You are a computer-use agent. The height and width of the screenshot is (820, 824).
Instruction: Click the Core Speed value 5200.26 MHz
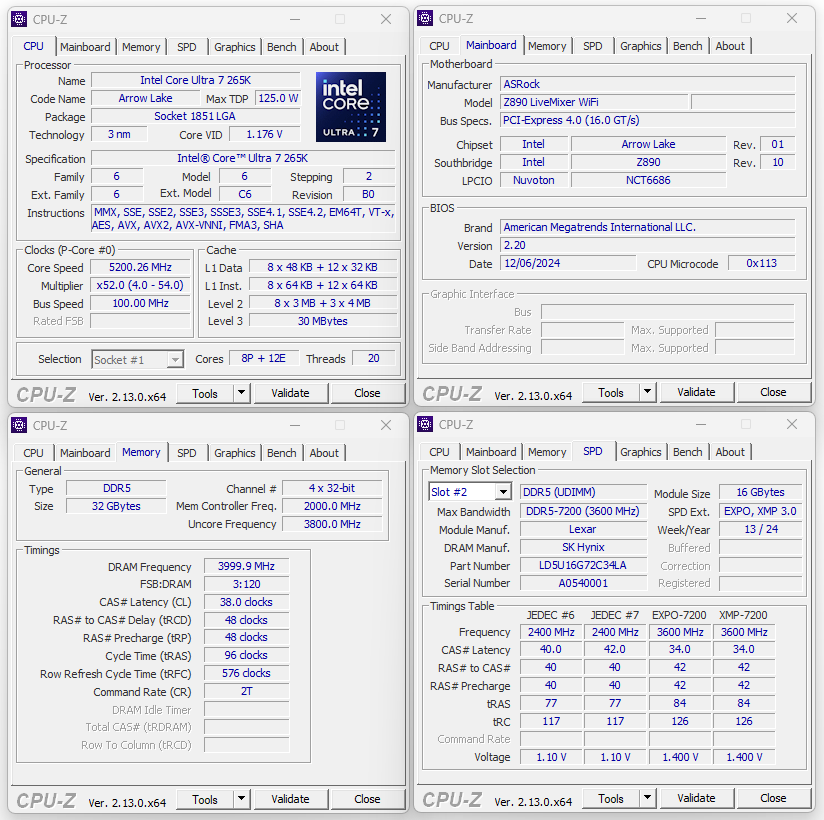point(140,267)
